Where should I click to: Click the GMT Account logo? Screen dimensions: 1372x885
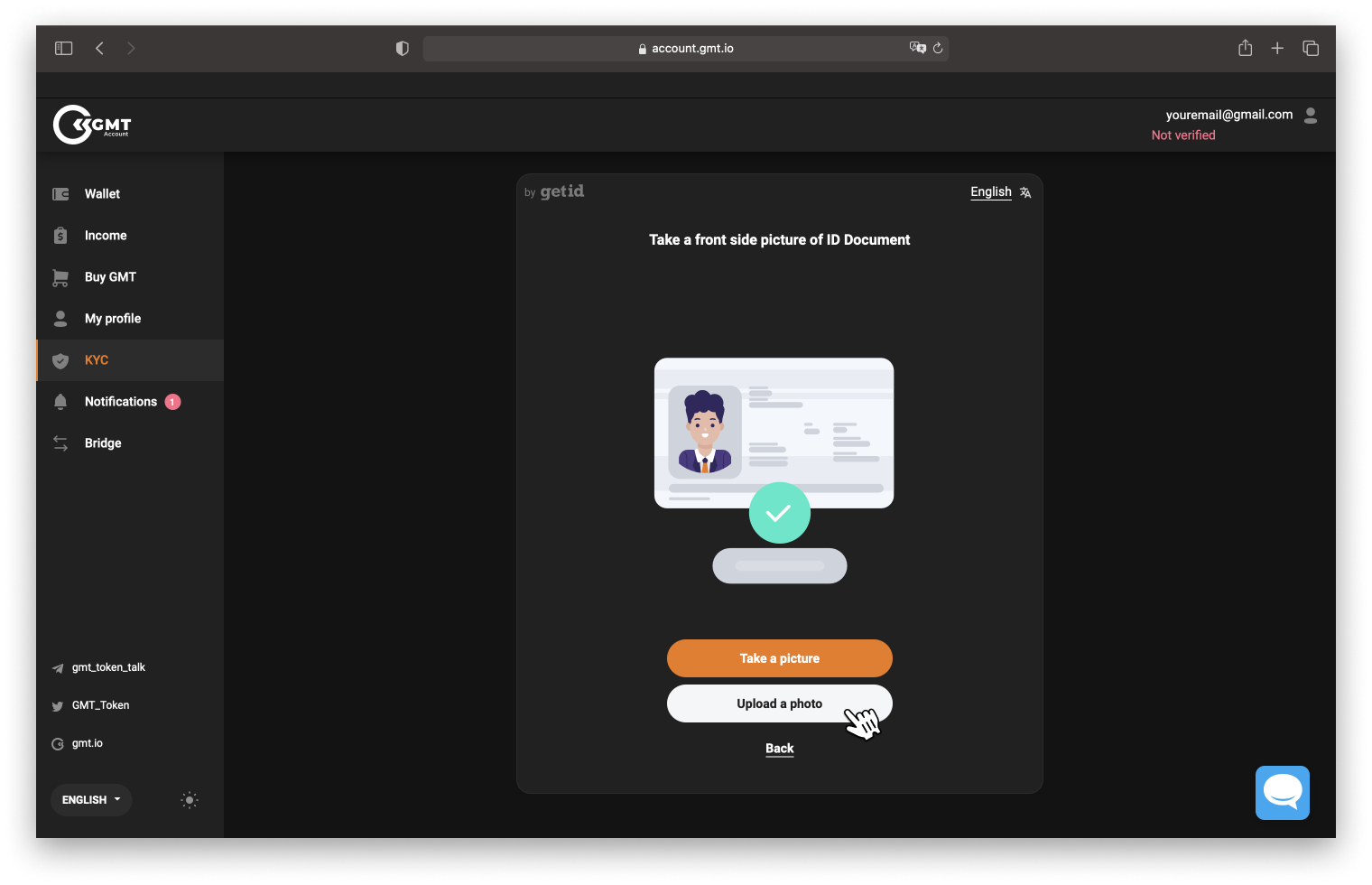click(x=92, y=125)
